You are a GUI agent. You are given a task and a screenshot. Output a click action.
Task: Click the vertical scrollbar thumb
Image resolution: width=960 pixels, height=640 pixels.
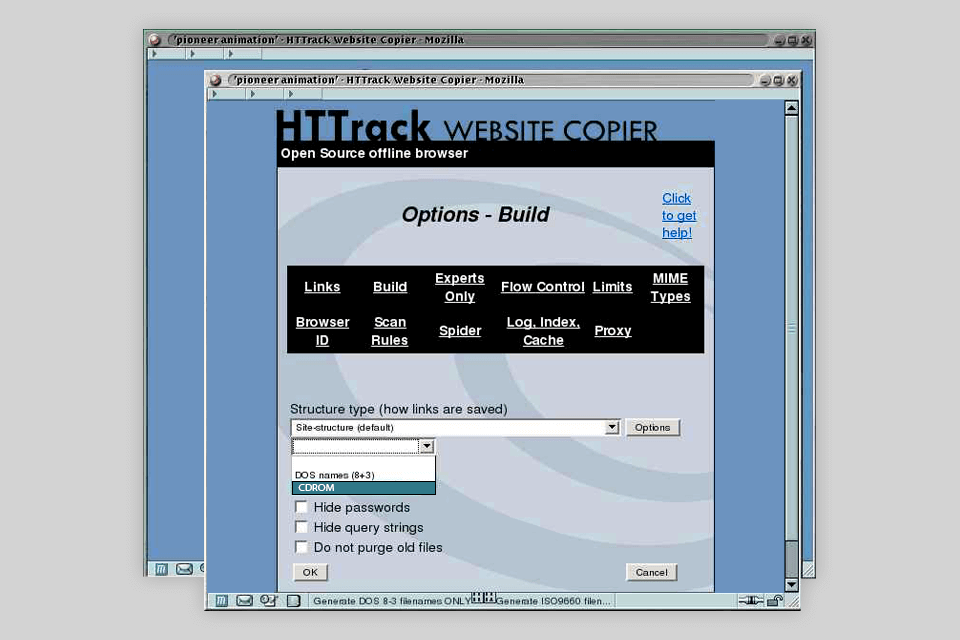point(792,328)
